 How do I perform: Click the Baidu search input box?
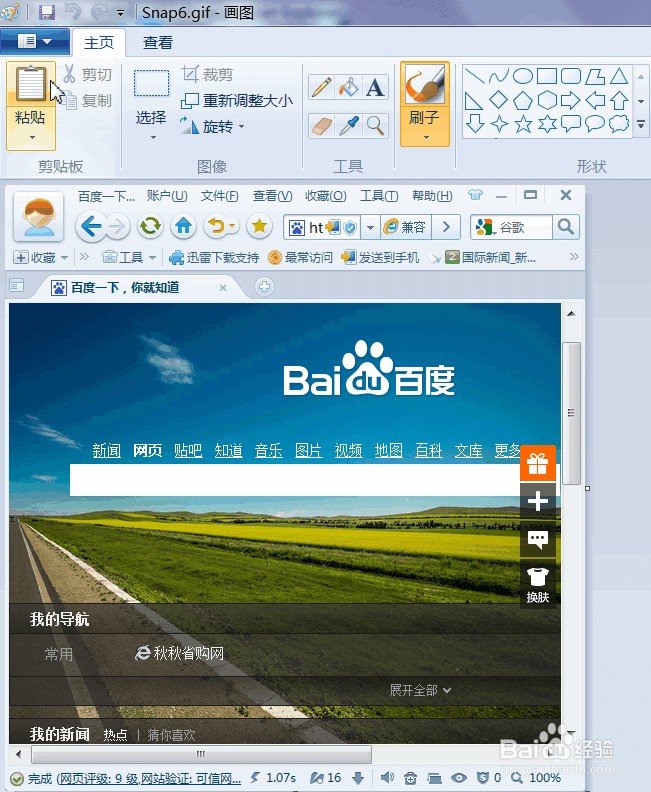point(295,479)
